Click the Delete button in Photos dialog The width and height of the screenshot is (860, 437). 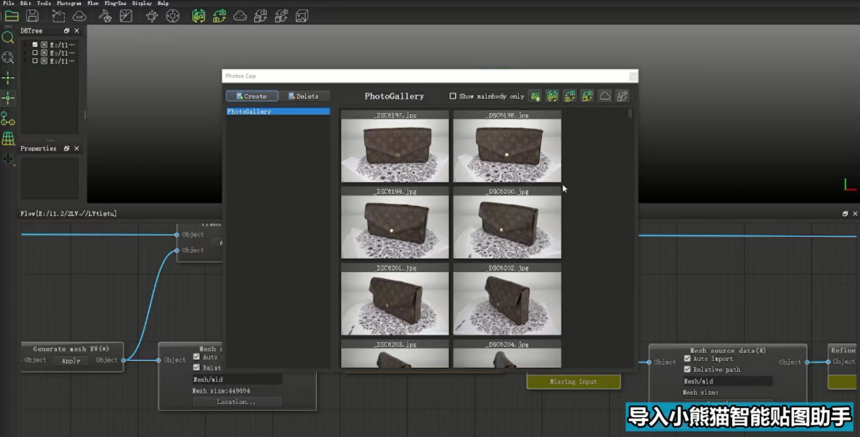304,96
